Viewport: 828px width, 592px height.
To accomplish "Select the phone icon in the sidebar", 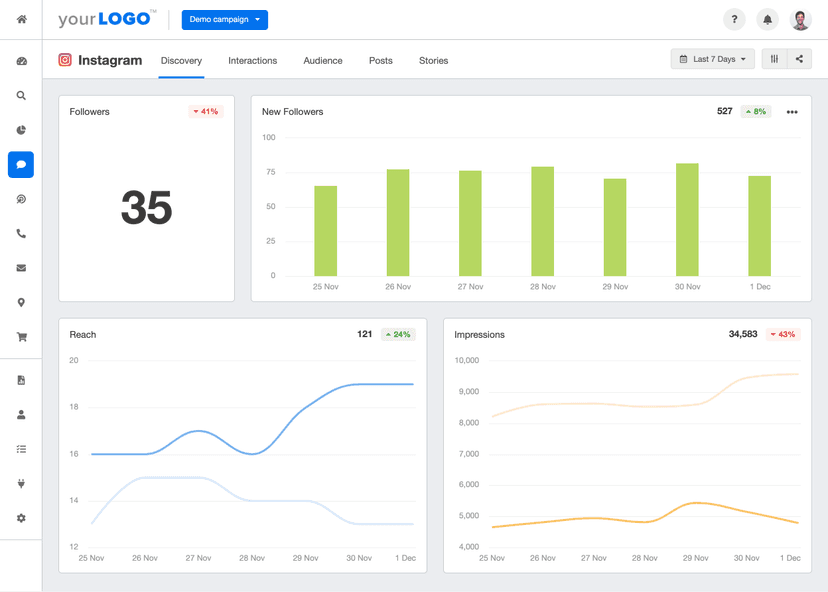I will click(21, 233).
